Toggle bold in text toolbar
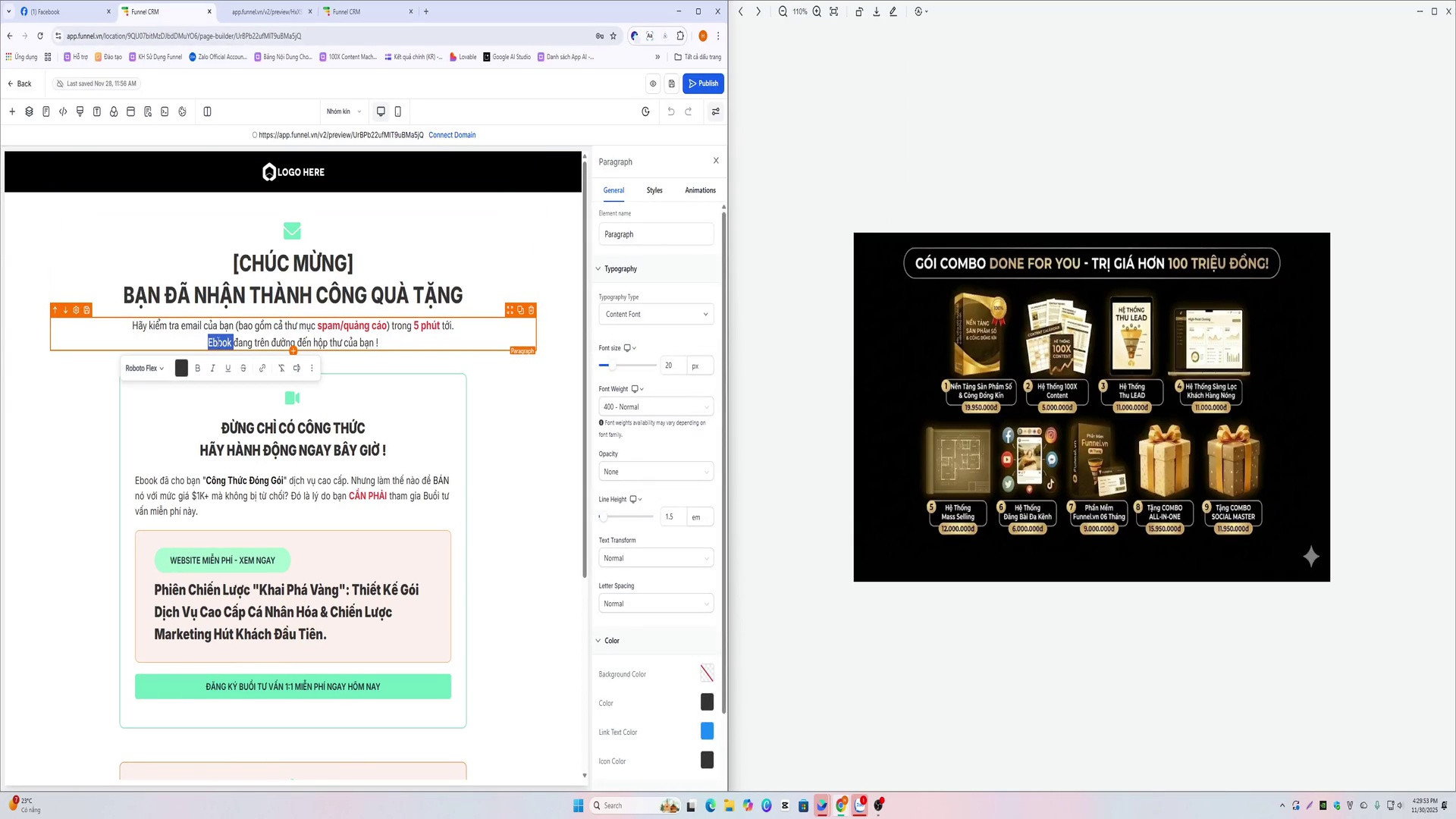This screenshot has height=819, width=1456. tap(198, 368)
